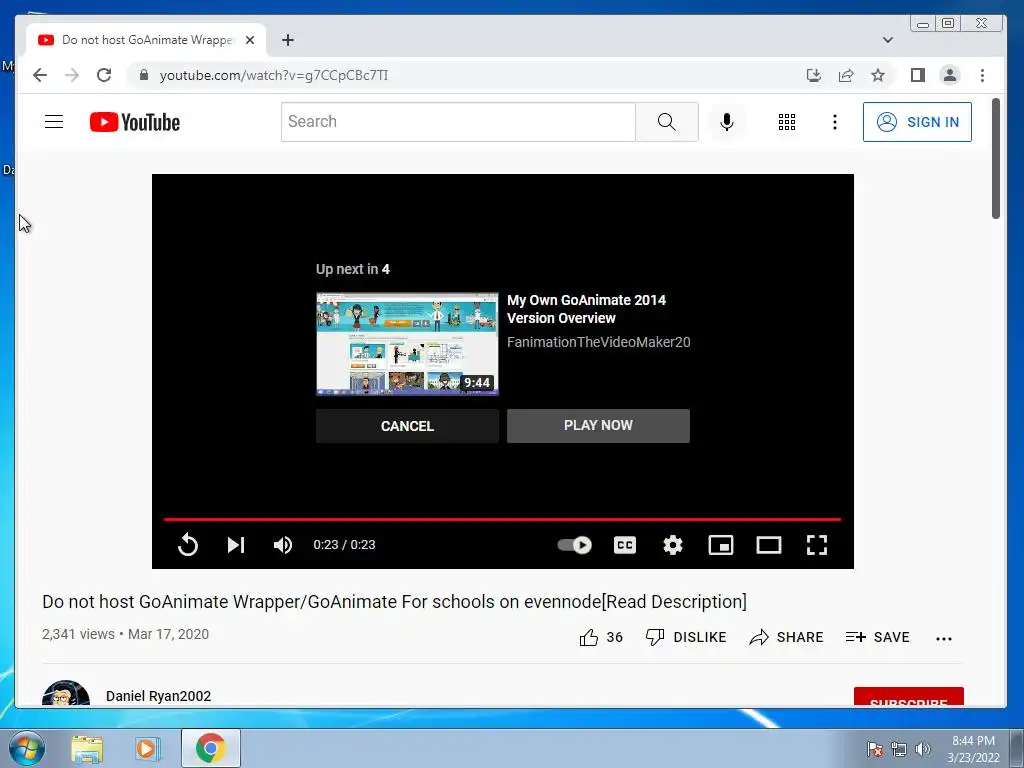Launch Windows Media Player taskbar icon
Screen dimensions: 1024x768
pos(148,748)
